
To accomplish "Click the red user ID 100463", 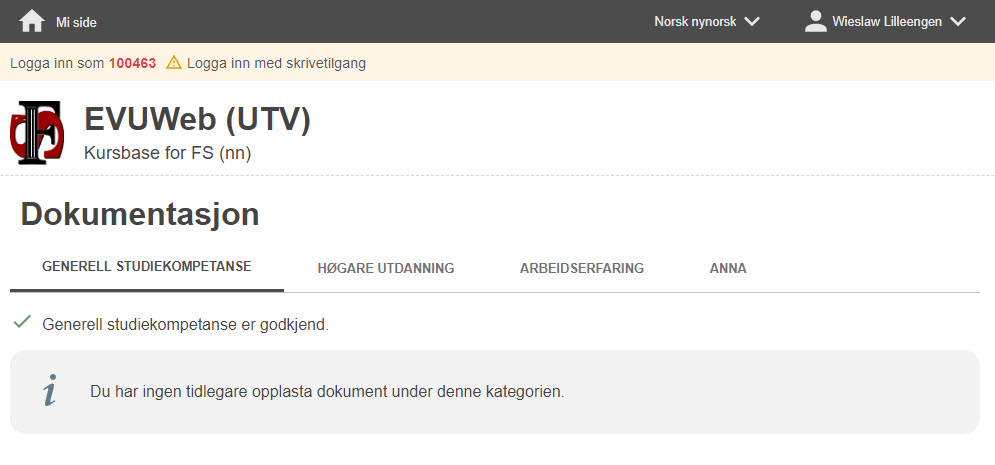I will click(x=133, y=63).
